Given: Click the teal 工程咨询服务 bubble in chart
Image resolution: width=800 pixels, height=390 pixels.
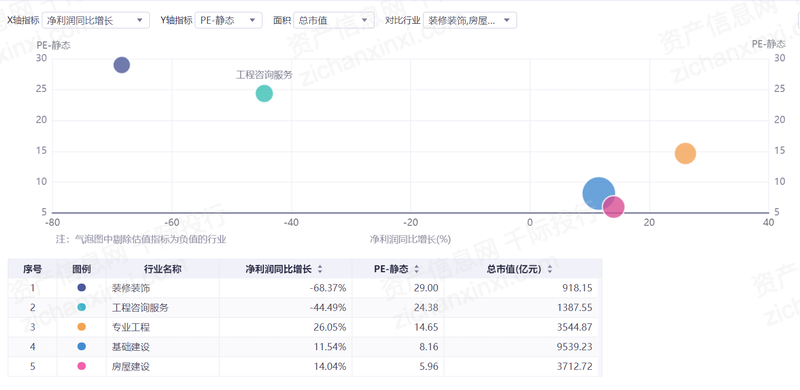Looking at the screenshot, I should click(x=264, y=93).
